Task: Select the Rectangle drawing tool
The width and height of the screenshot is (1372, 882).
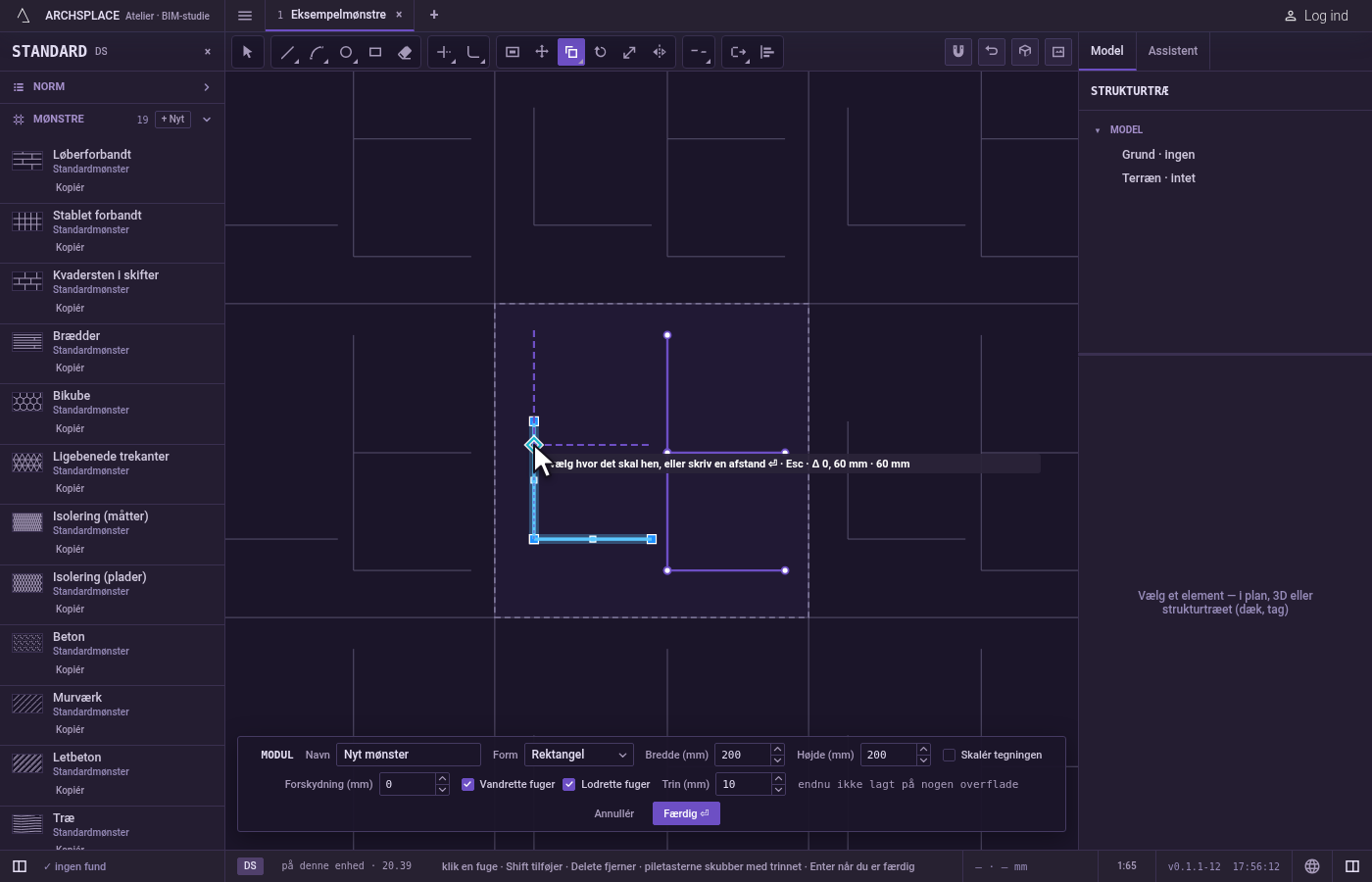Action: tap(375, 52)
